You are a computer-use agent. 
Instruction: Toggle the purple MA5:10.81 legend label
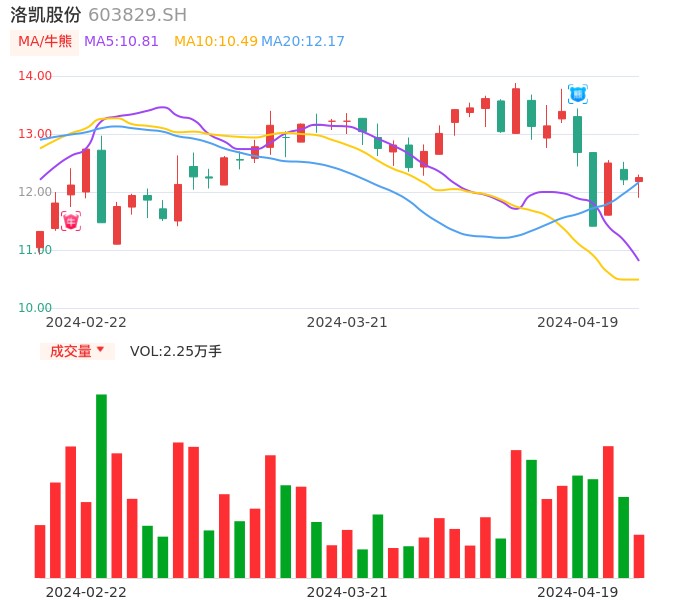[x=121, y=42]
